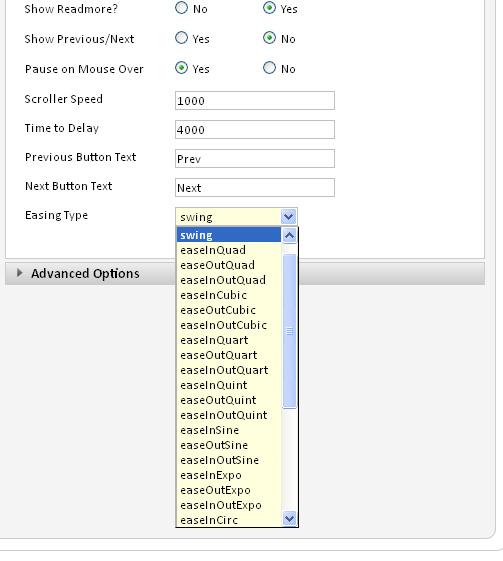503x561 pixels.
Task: Choose easeOutCubic from the easing list
Action: click(229, 310)
